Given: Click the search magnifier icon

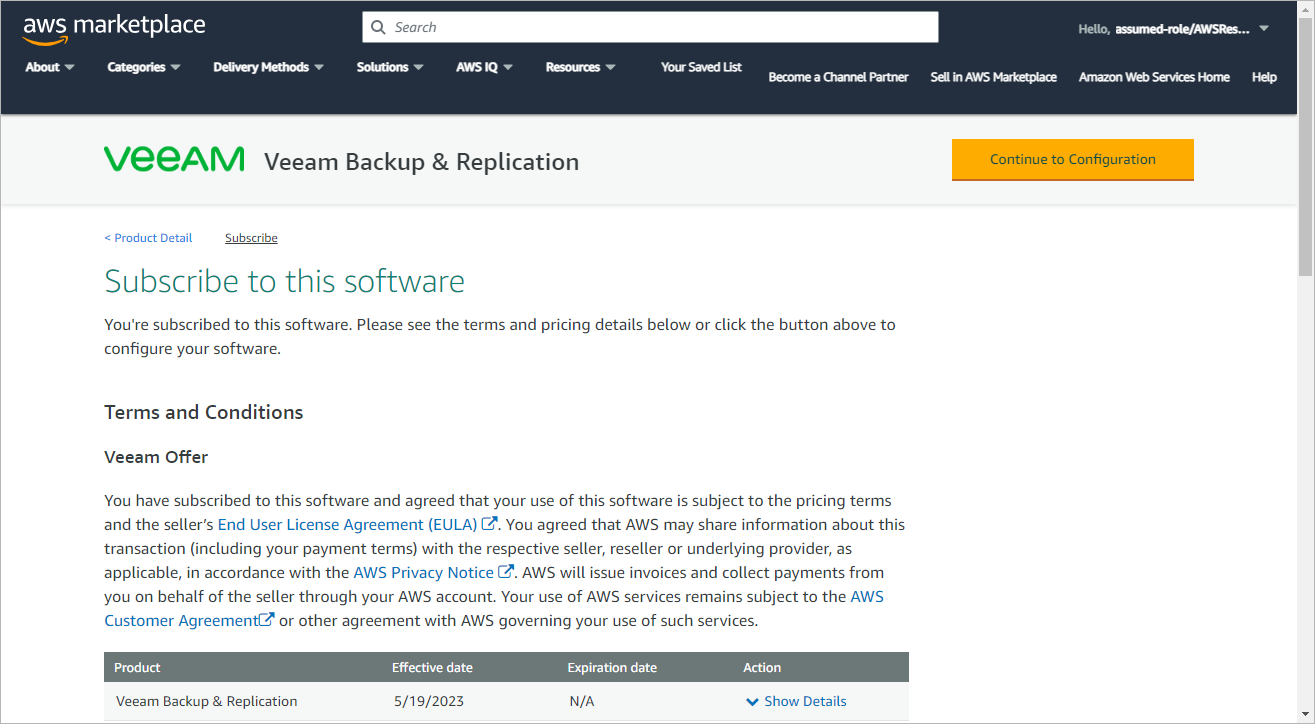Looking at the screenshot, I should (378, 27).
